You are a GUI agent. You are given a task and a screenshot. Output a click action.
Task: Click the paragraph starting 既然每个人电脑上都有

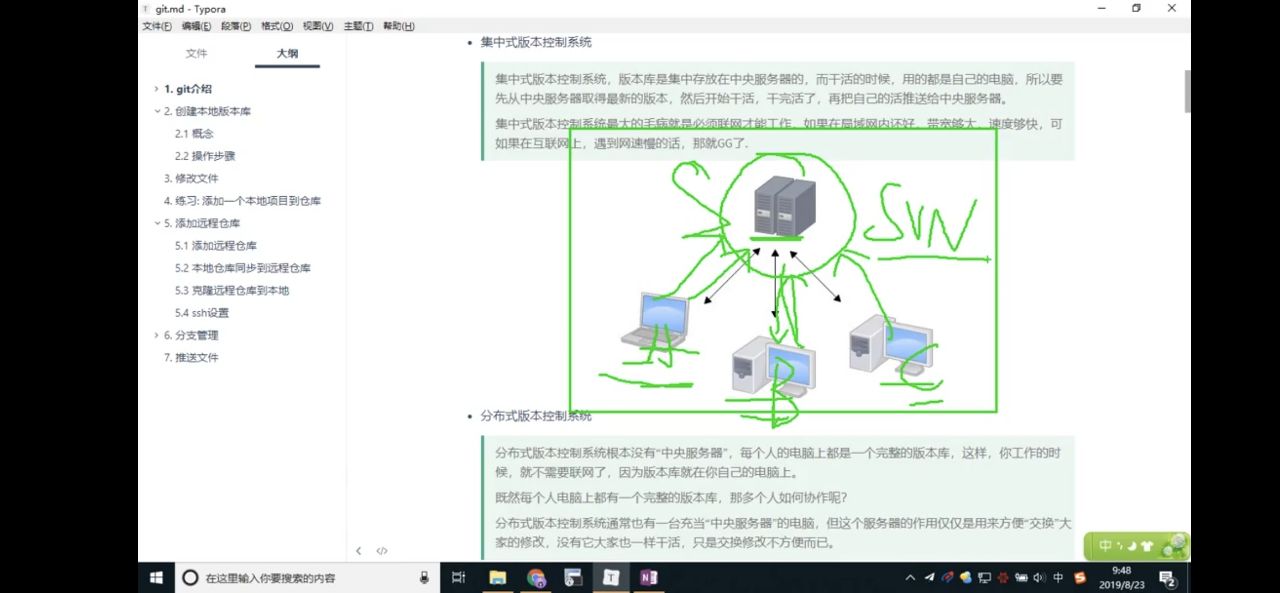[671, 497]
